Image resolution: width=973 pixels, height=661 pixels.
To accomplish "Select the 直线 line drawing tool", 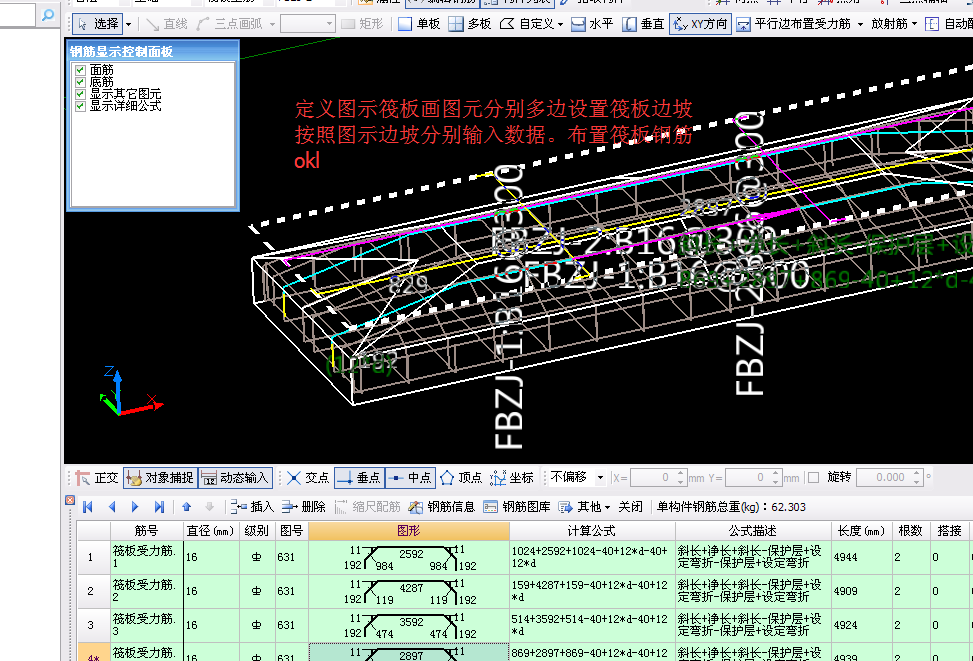I will click(x=166, y=24).
